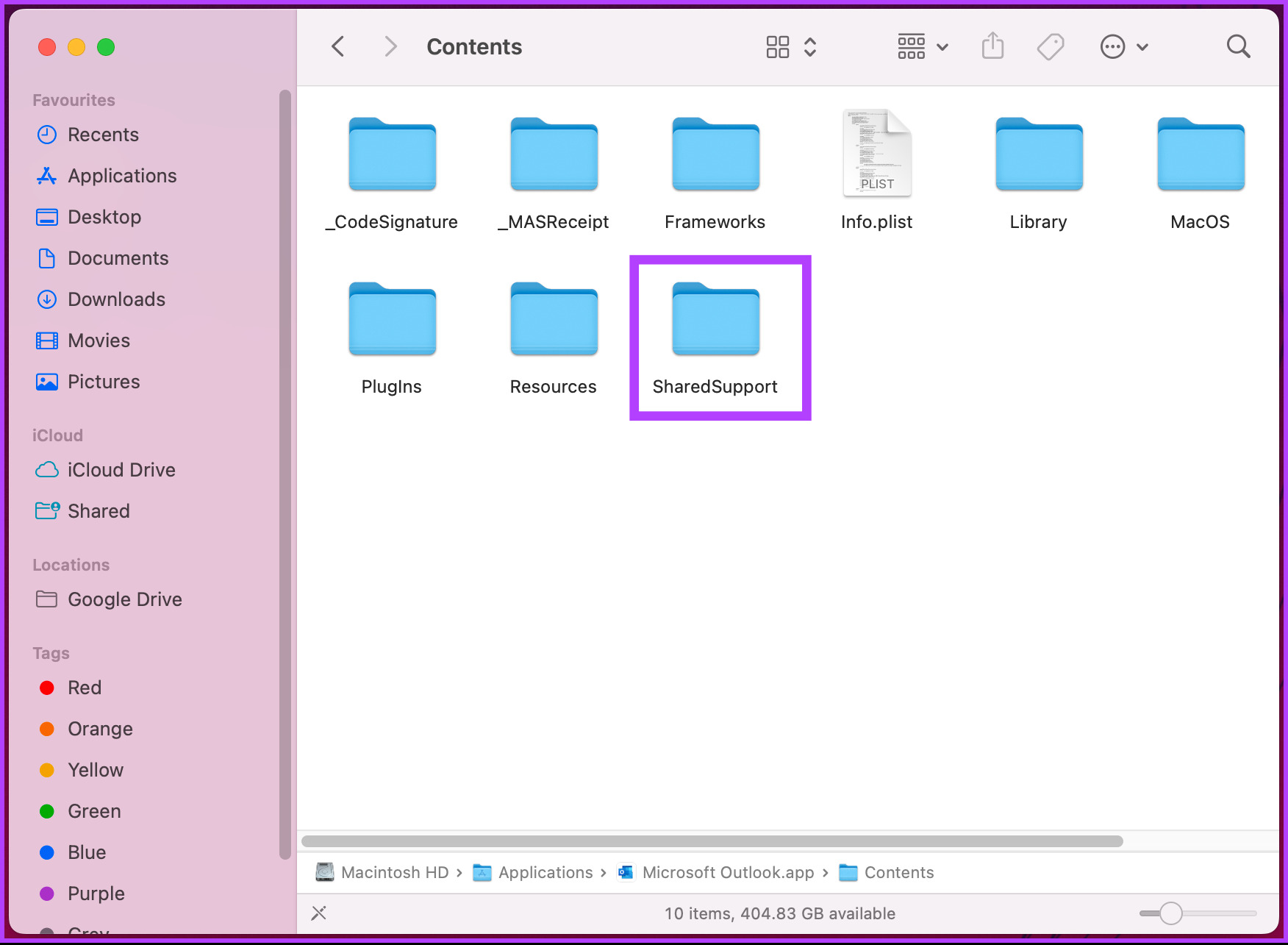Click the Tags icon in the toolbar

(x=1051, y=46)
